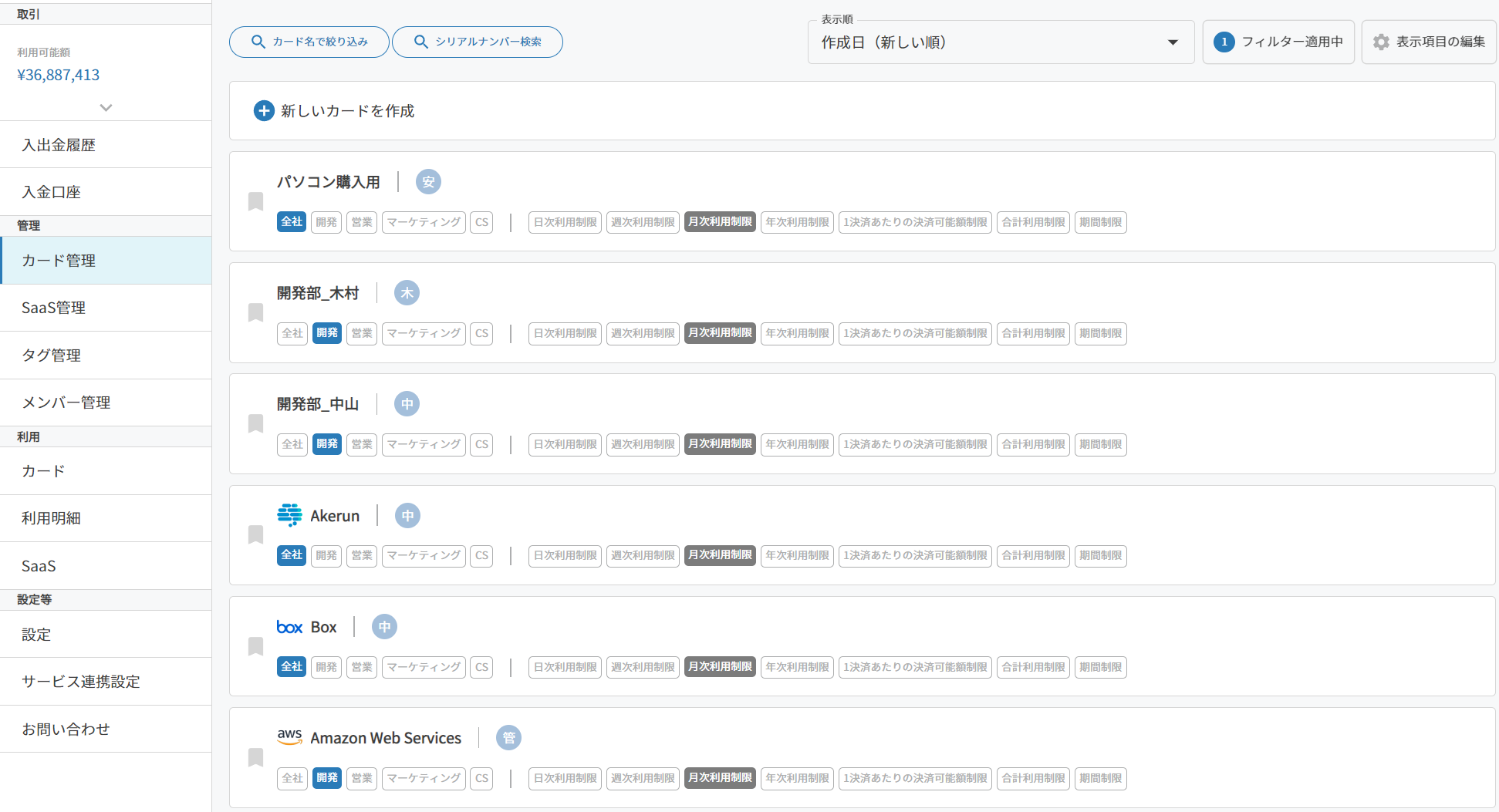The width and height of the screenshot is (1499, 812).
Task: Select カード管理 in sidebar
Action: click(x=106, y=261)
